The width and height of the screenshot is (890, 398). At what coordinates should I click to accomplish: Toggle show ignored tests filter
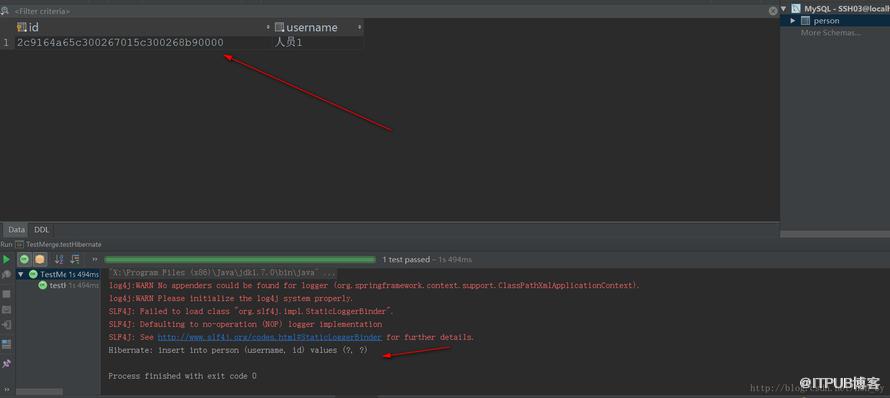(x=40, y=259)
